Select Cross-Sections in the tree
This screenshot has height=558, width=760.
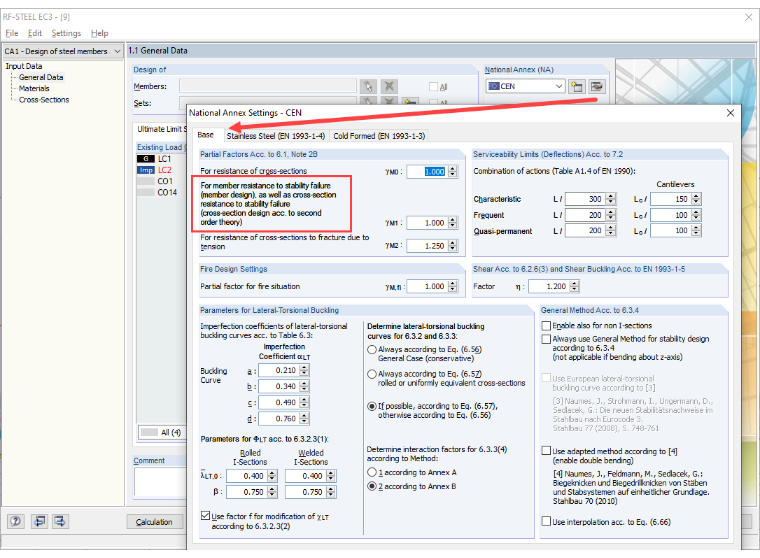(x=44, y=99)
